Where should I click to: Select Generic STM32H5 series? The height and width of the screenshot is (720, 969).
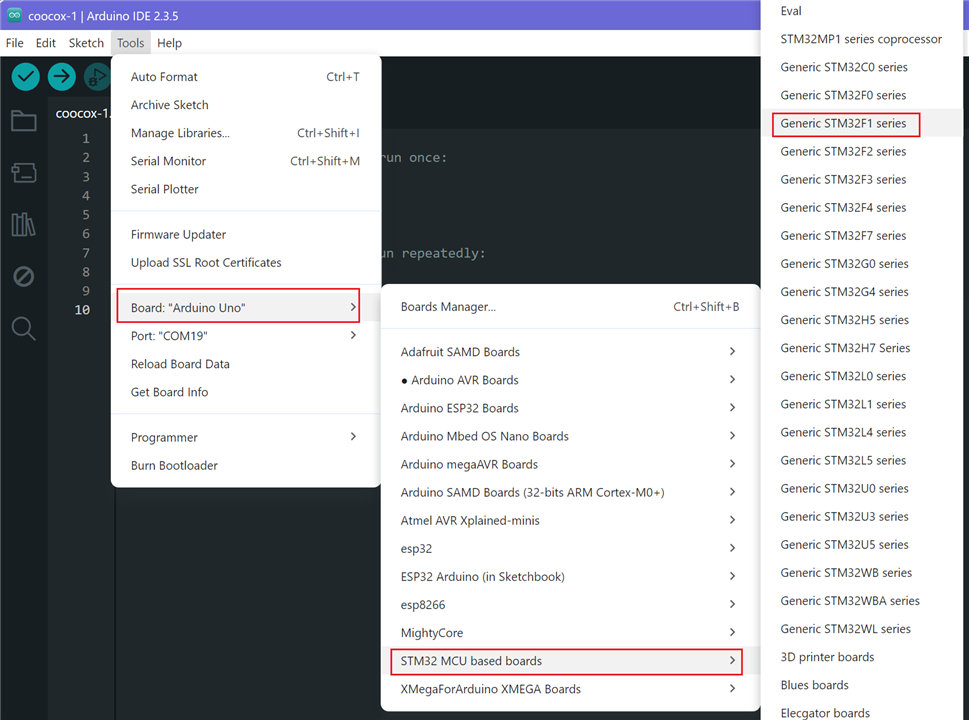[862, 320]
